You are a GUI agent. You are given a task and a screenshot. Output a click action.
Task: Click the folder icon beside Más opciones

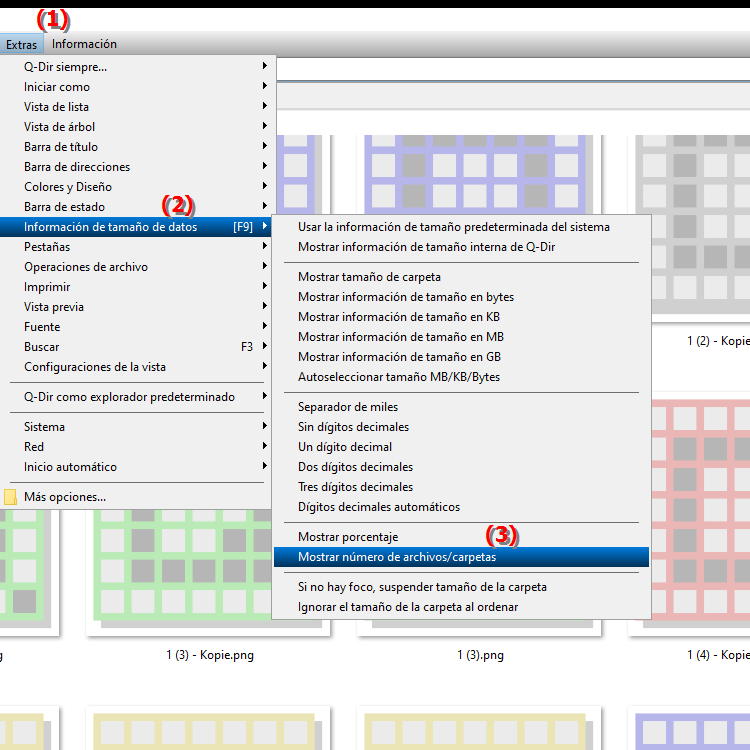tap(10, 497)
